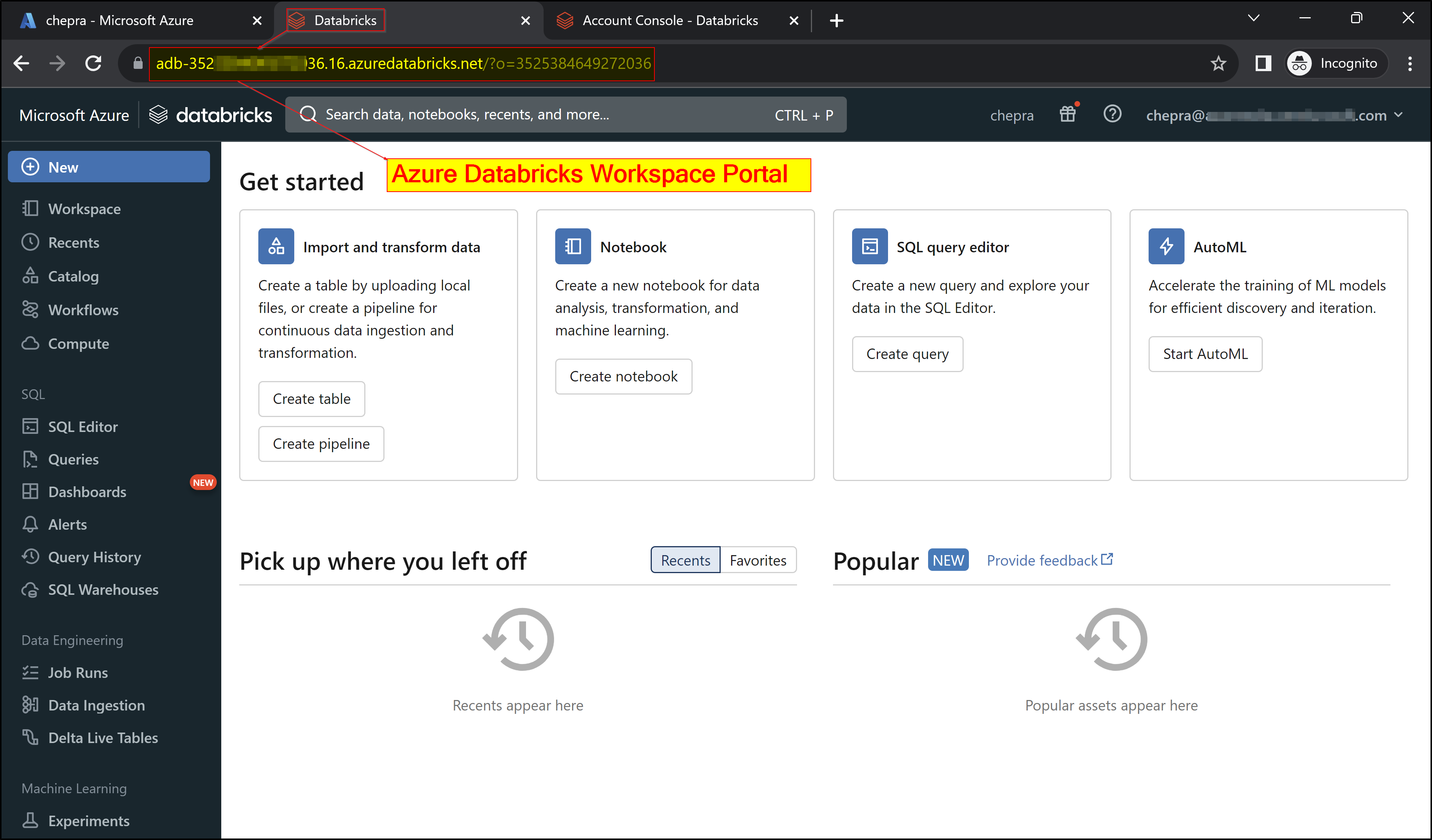Open Delta Live Tables in sidebar
The height and width of the screenshot is (840, 1432).
pos(103,738)
